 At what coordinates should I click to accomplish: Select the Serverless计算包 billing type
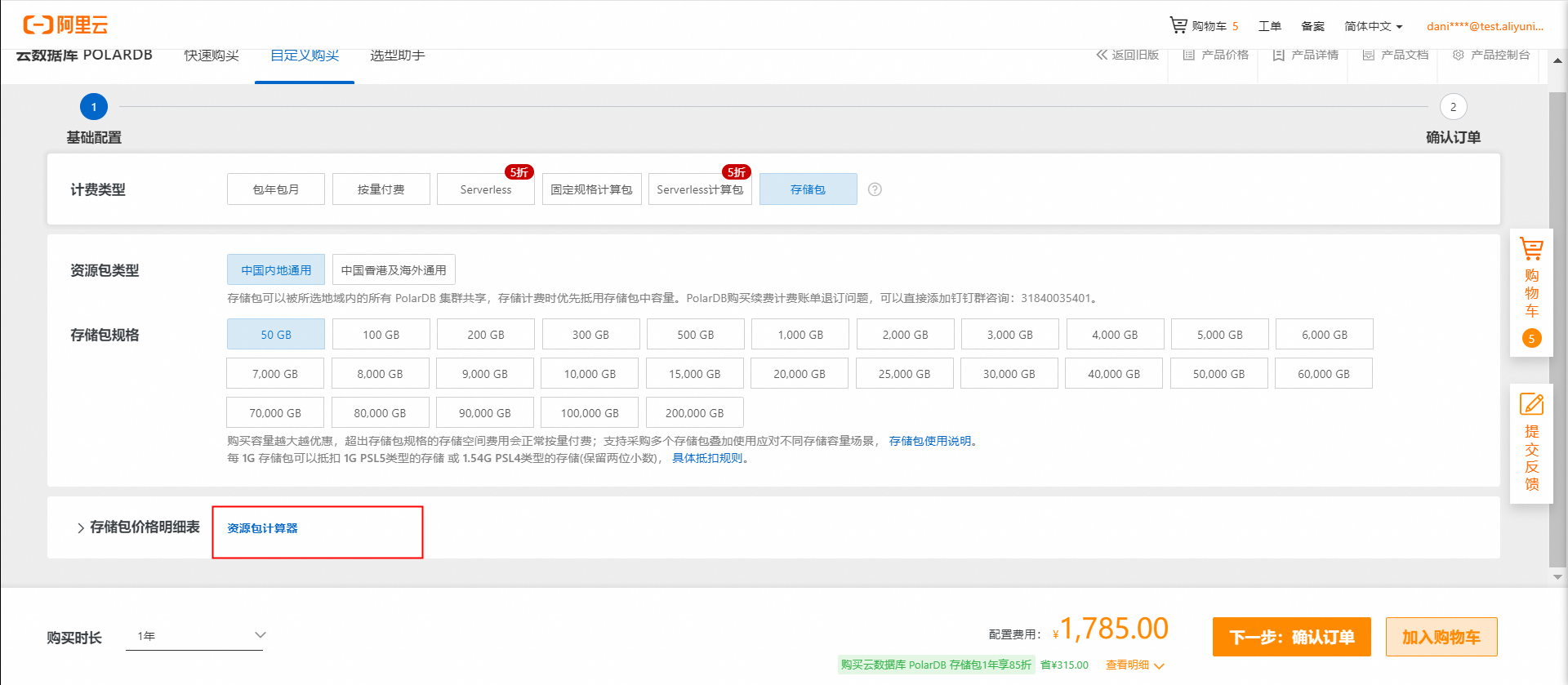(700, 189)
